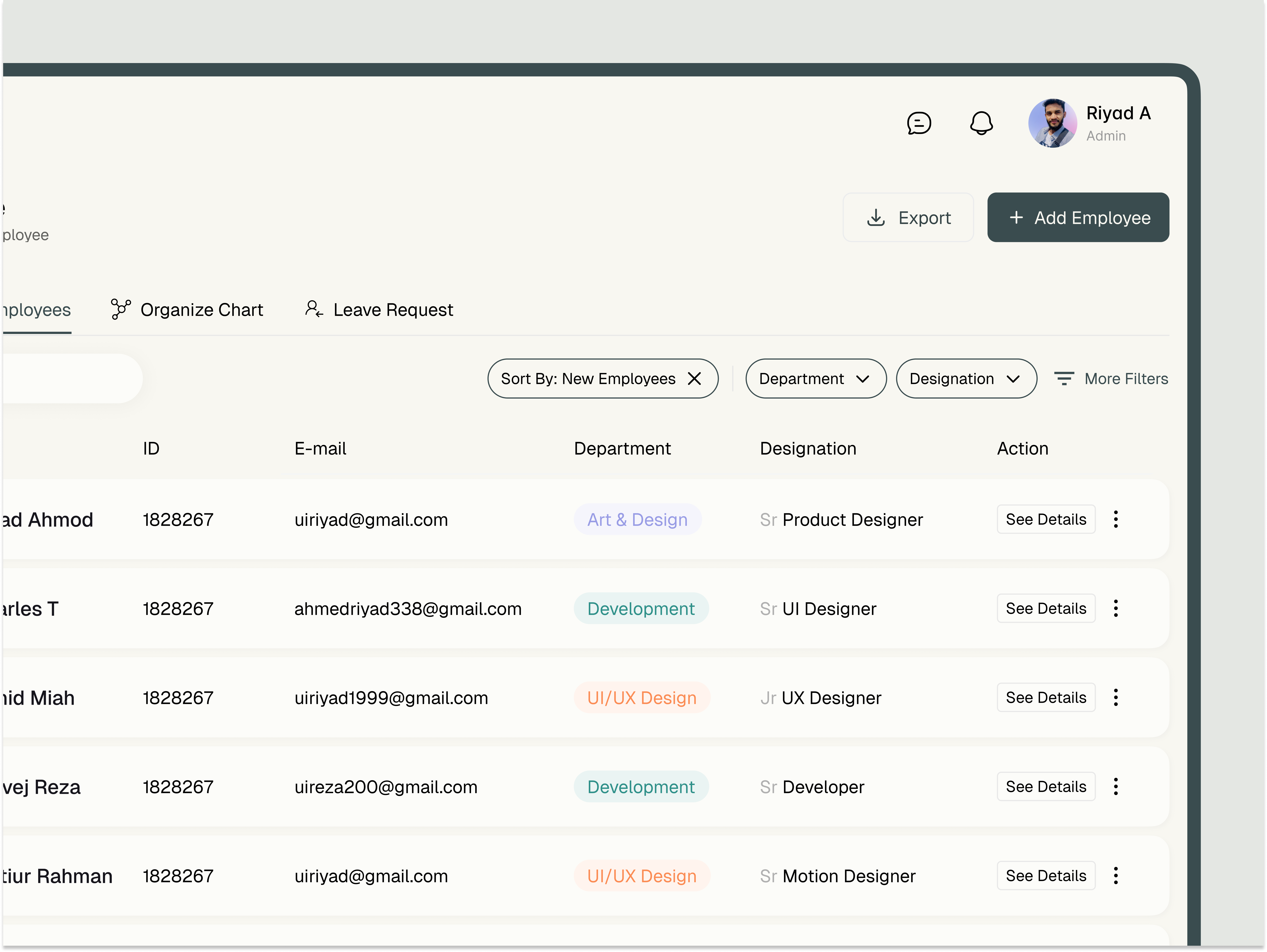Open kebab menu on Sr Developer row
The height and width of the screenshot is (952, 1267).
coord(1116,787)
